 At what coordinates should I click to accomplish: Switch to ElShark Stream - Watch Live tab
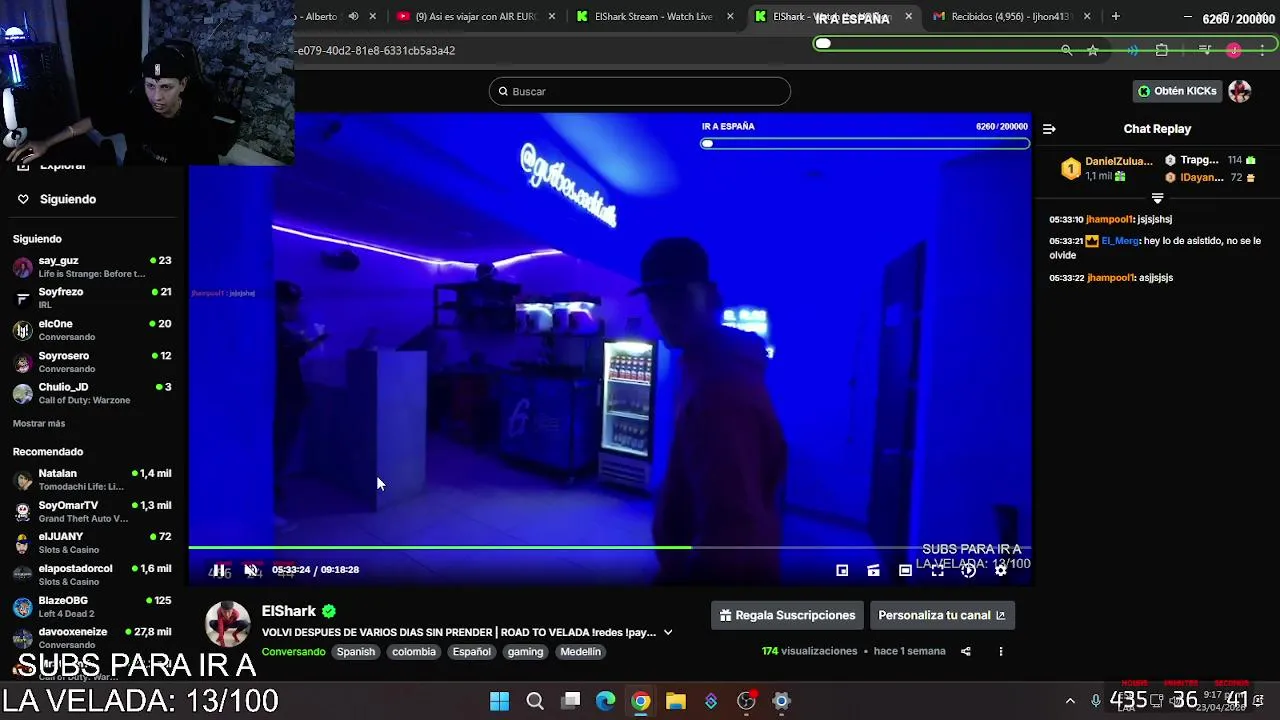point(654,16)
